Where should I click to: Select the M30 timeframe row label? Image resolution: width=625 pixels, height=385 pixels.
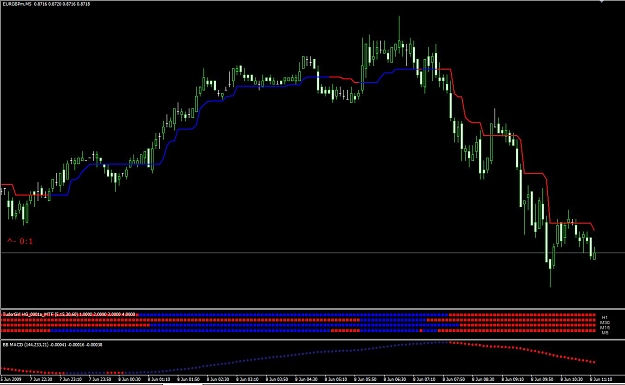605,322
